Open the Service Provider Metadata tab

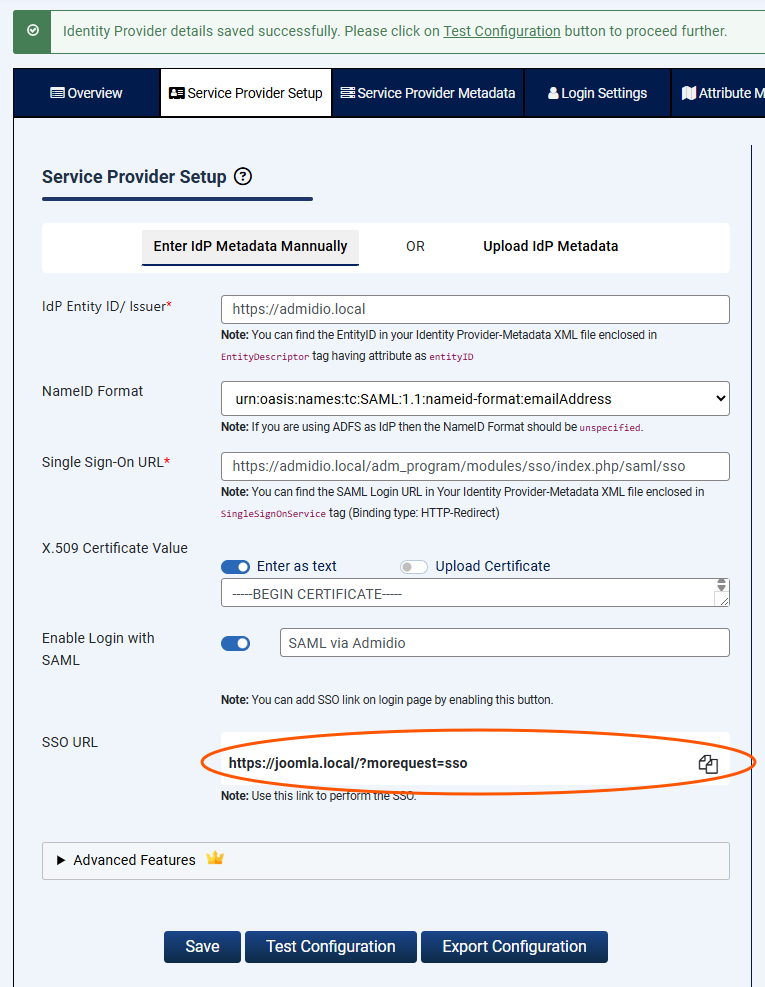click(x=428, y=93)
